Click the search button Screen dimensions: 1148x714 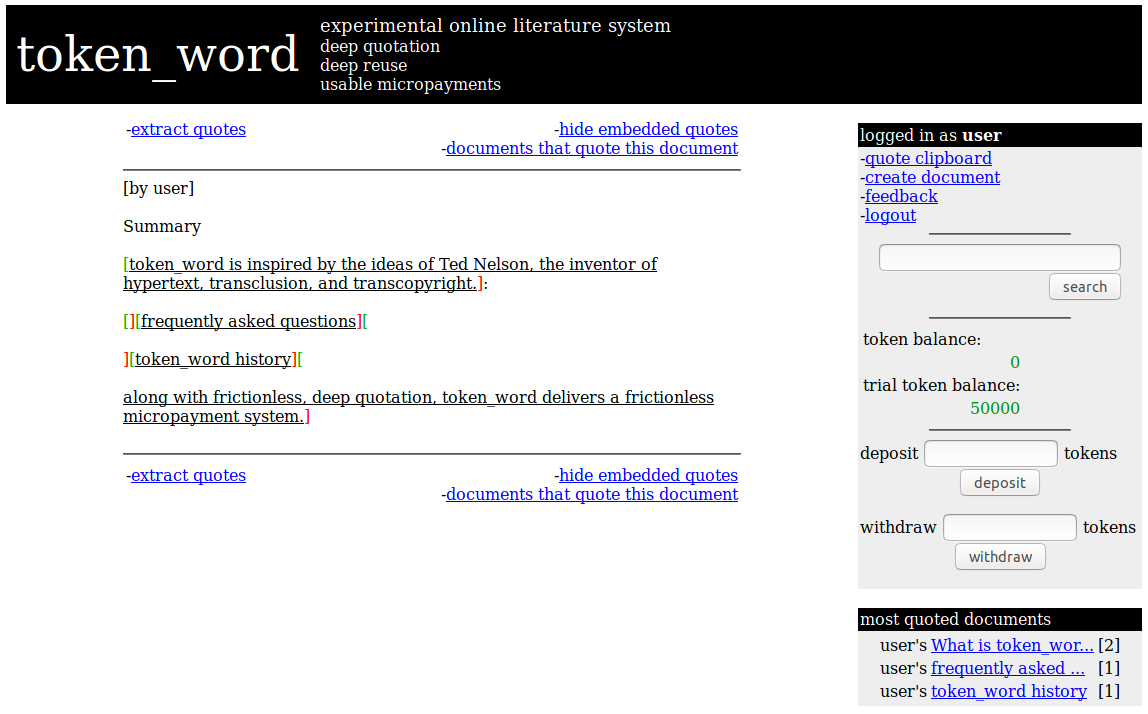tap(1084, 287)
